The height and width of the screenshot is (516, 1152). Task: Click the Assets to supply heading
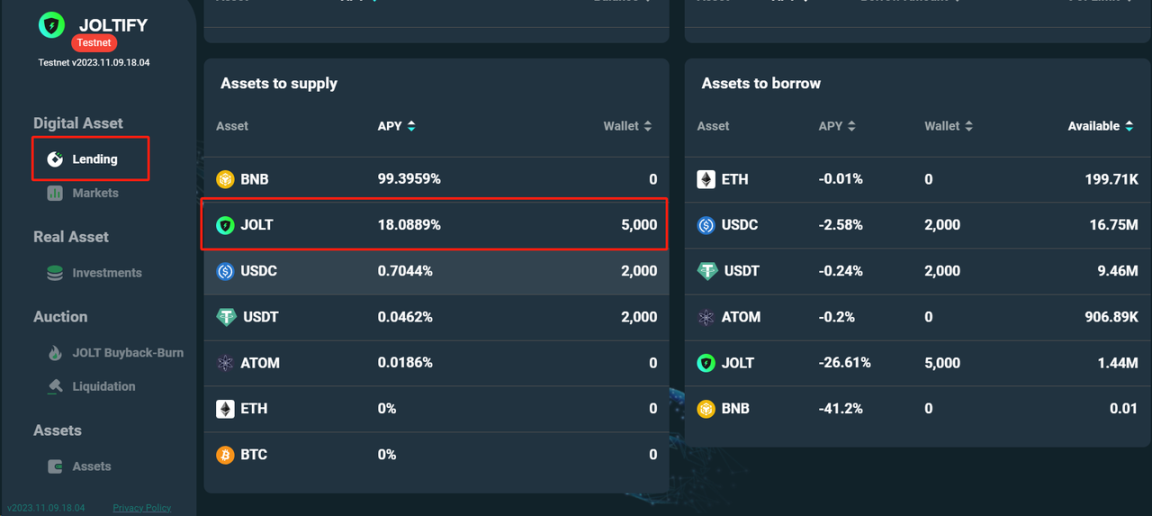tap(278, 84)
